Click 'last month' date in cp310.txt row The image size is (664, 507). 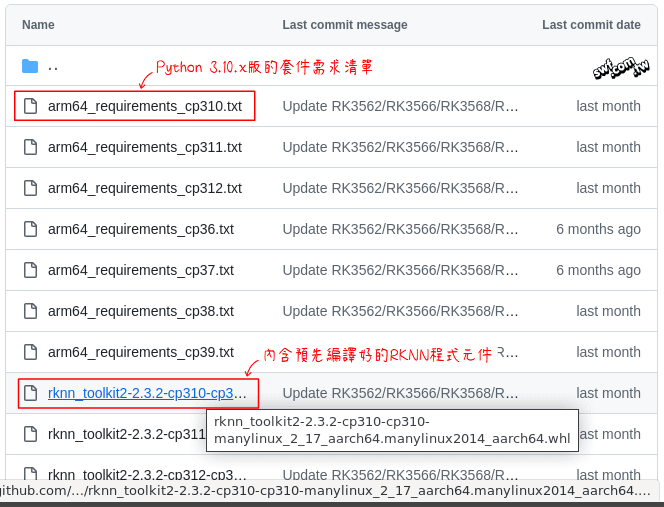point(608,106)
